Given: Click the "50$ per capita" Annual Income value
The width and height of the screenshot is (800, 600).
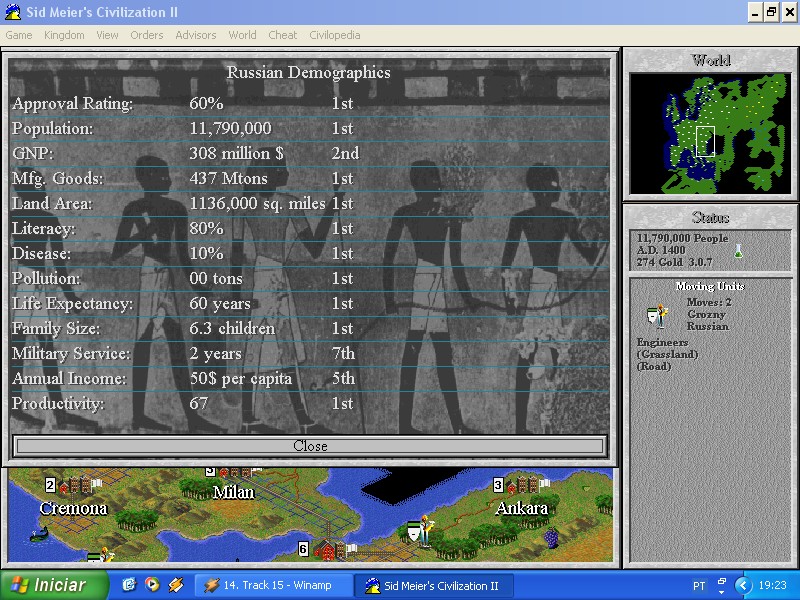Looking at the screenshot, I should coord(240,379).
